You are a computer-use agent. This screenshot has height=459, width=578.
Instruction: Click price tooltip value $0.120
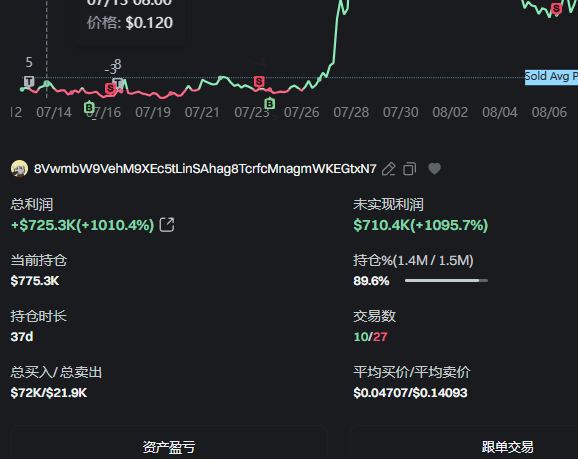(x=149, y=23)
